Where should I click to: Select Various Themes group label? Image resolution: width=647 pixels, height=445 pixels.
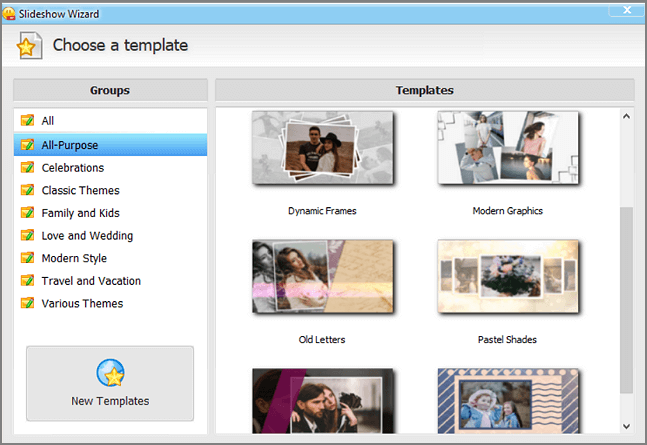click(x=82, y=303)
